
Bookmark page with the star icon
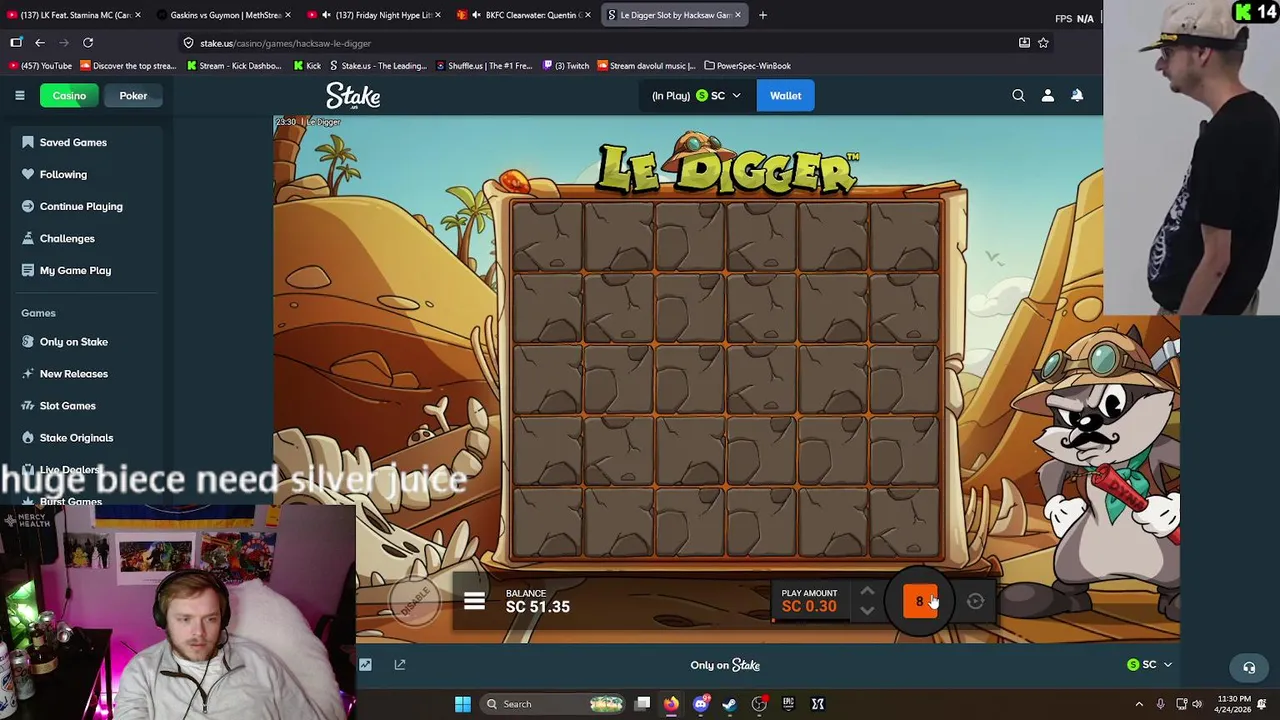point(1043,43)
